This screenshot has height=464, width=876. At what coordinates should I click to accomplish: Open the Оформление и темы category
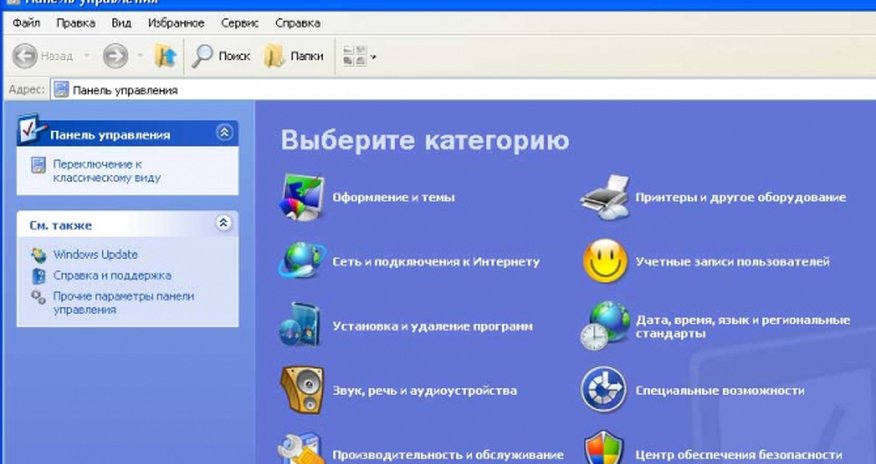393,198
